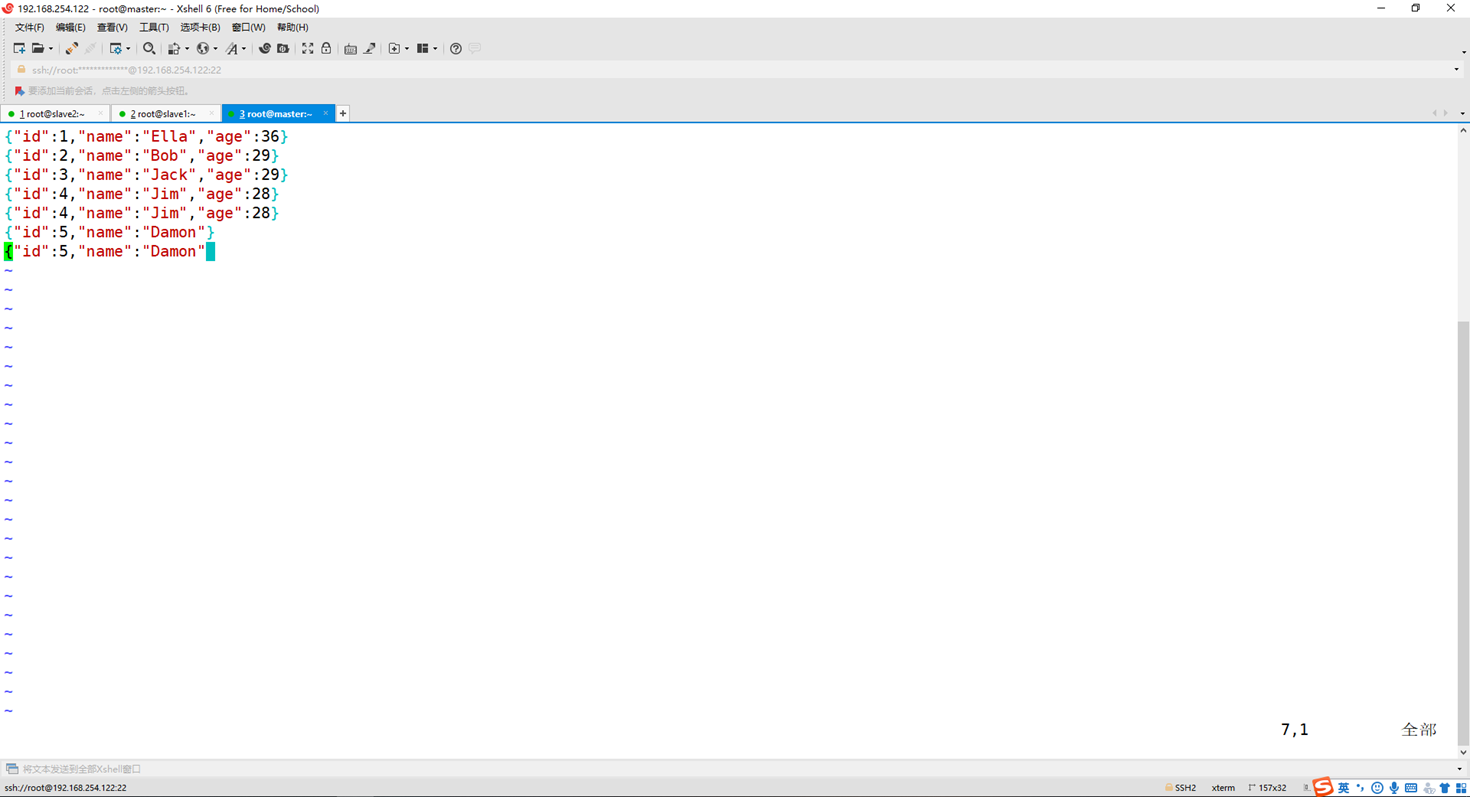Click the highlight pen icon
Image resolution: width=1470 pixels, height=797 pixels.
point(369,48)
